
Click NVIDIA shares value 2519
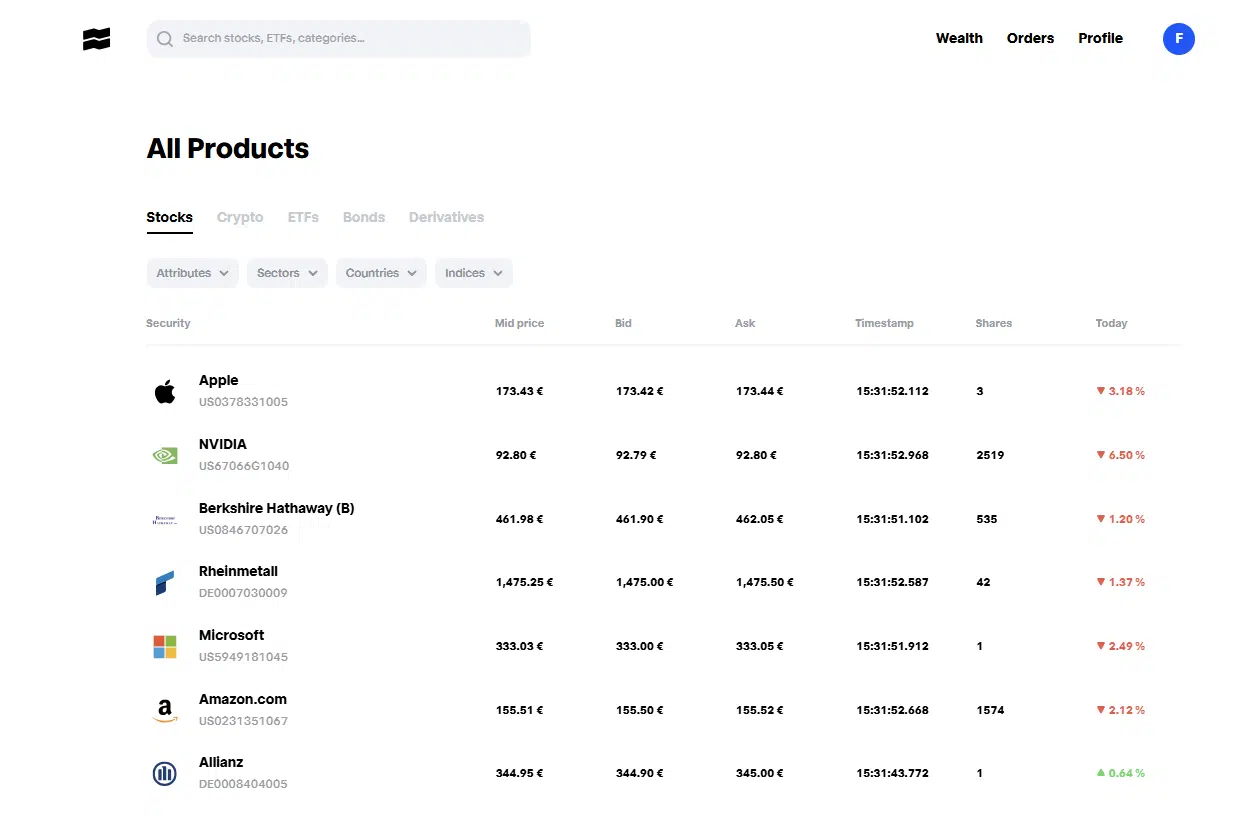[990, 455]
